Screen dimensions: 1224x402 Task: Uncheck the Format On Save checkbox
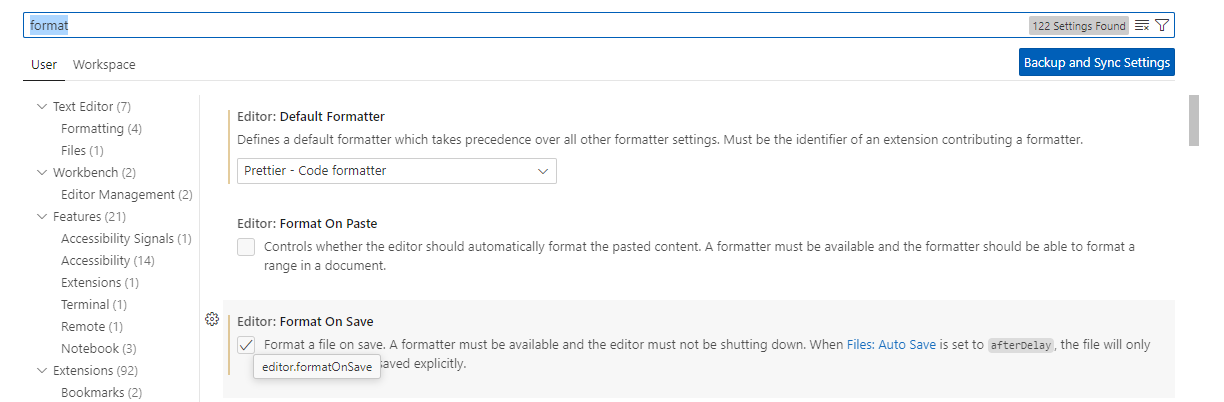(x=246, y=345)
